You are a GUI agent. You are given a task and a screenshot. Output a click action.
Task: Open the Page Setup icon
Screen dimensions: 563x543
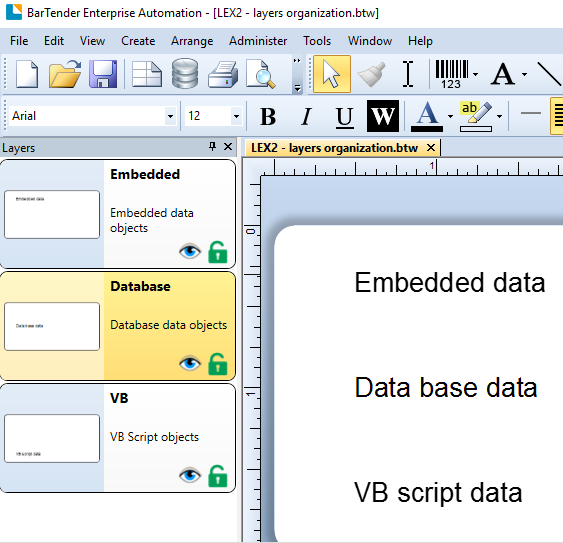tap(146, 74)
